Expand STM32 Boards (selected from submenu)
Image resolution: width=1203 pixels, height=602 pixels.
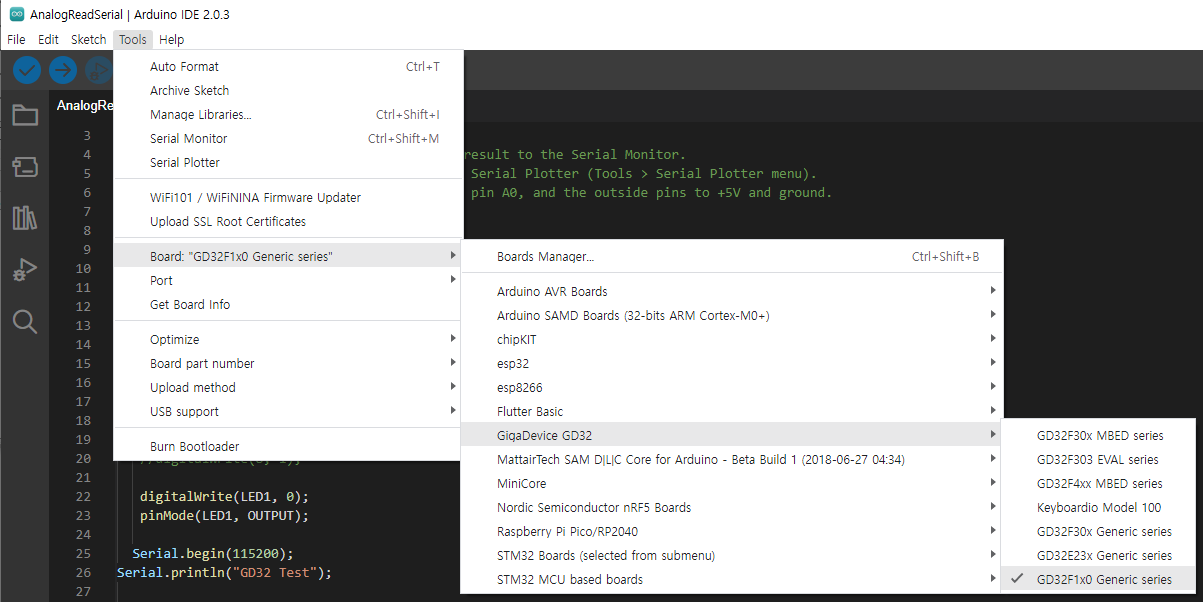point(731,556)
